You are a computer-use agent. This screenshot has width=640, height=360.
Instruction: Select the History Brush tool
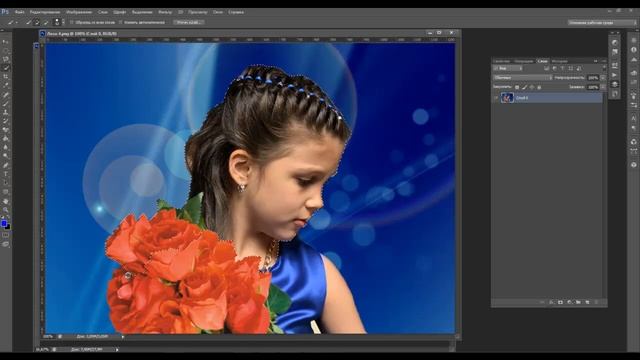tap(6, 120)
